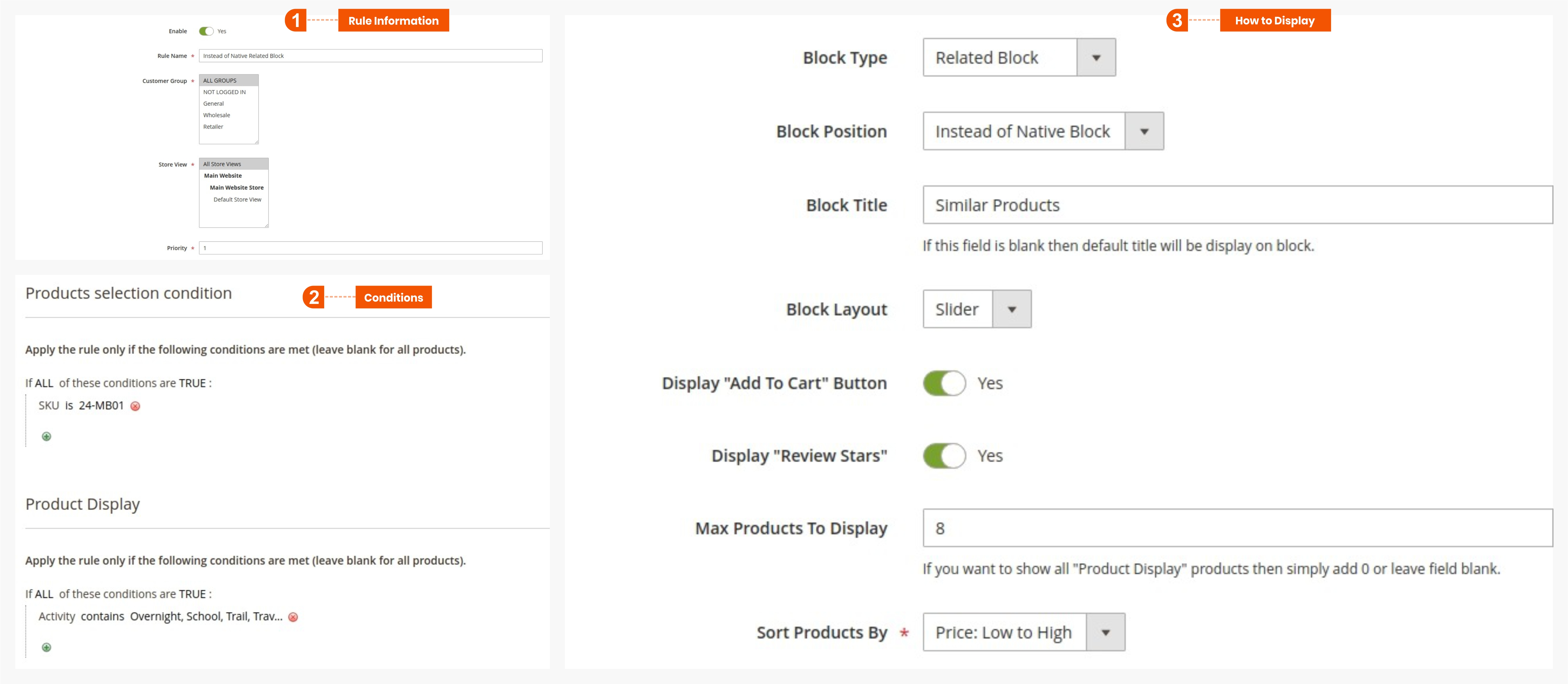The height and width of the screenshot is (684, 1568).
Task: Click into the Rule Name field
Action: [x=370, y=56]
